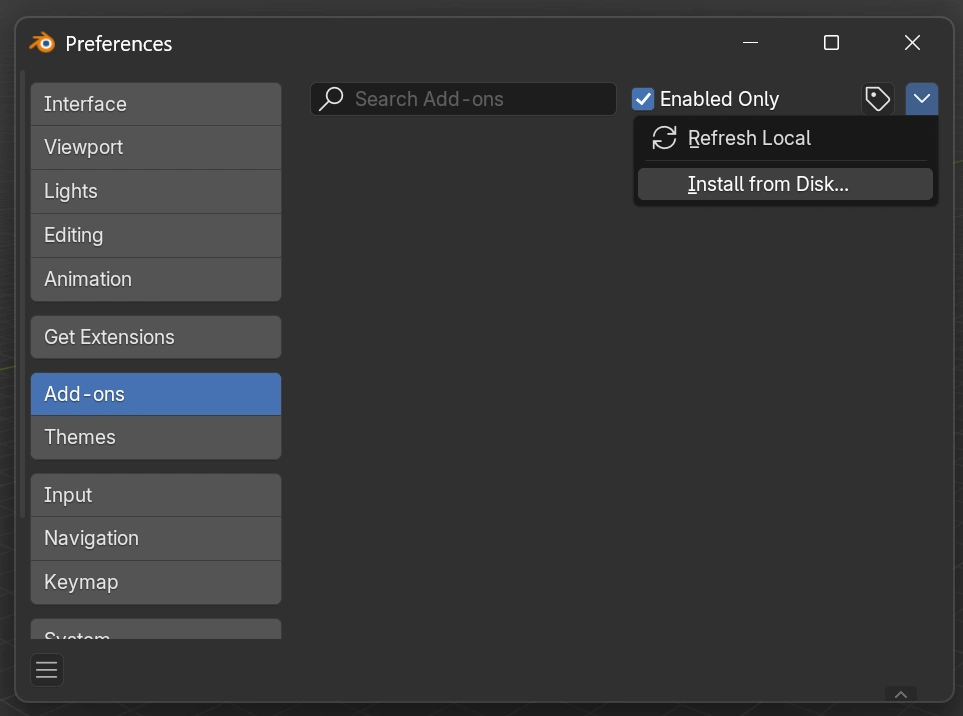Click the Blender logo icon in title bar
Screen dimensions: 963x716
42,43
